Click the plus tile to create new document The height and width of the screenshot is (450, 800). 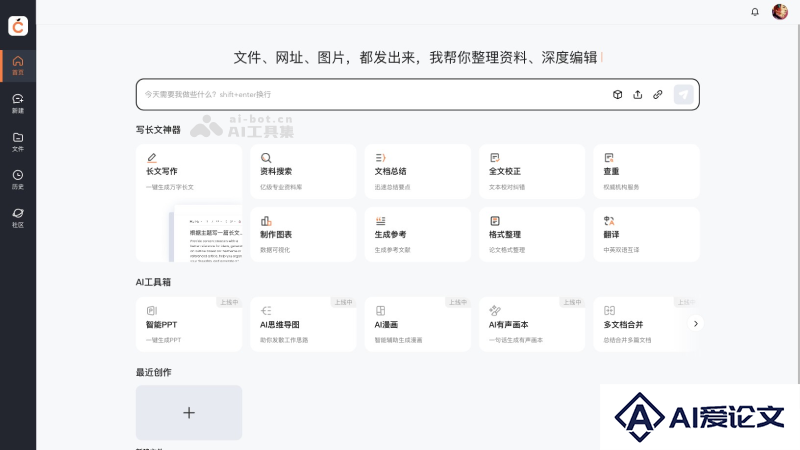(x=189, y=412)
